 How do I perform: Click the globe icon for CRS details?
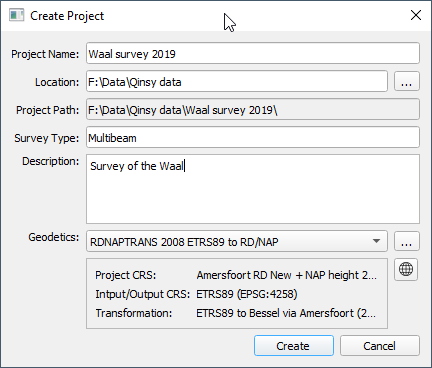(x=406, y=269)
